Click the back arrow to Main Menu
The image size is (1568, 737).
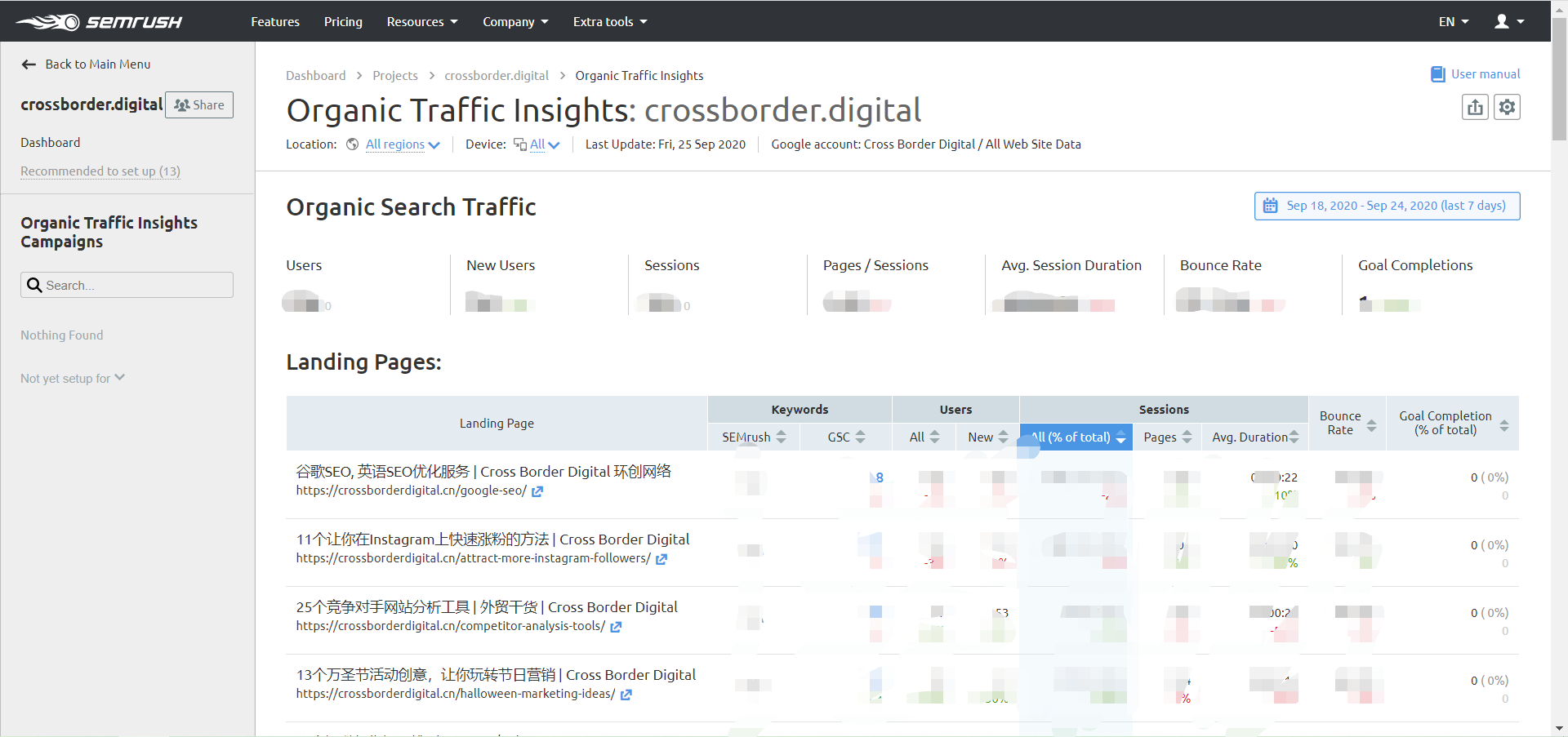click(29, 64)
